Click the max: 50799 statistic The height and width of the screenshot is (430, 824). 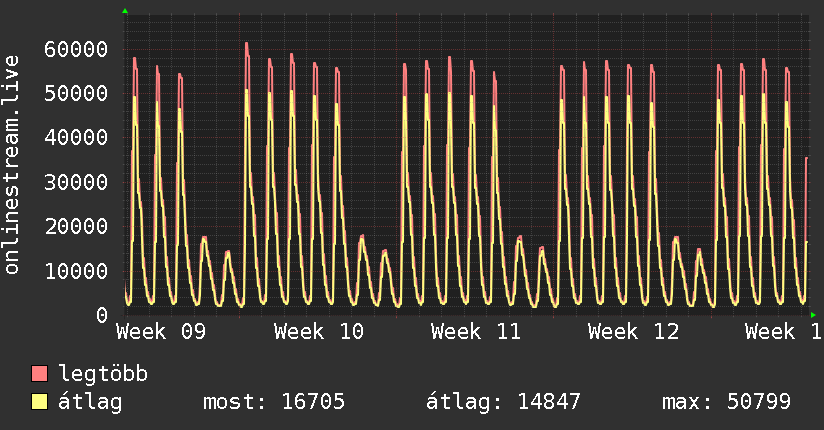726,402
